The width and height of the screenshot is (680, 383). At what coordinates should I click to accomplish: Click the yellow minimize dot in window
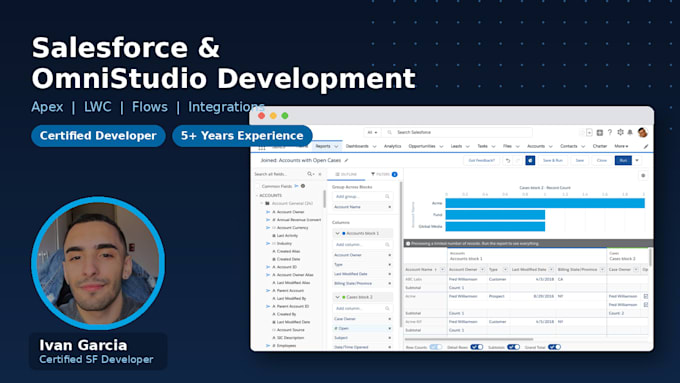click(x=273, y=116)
